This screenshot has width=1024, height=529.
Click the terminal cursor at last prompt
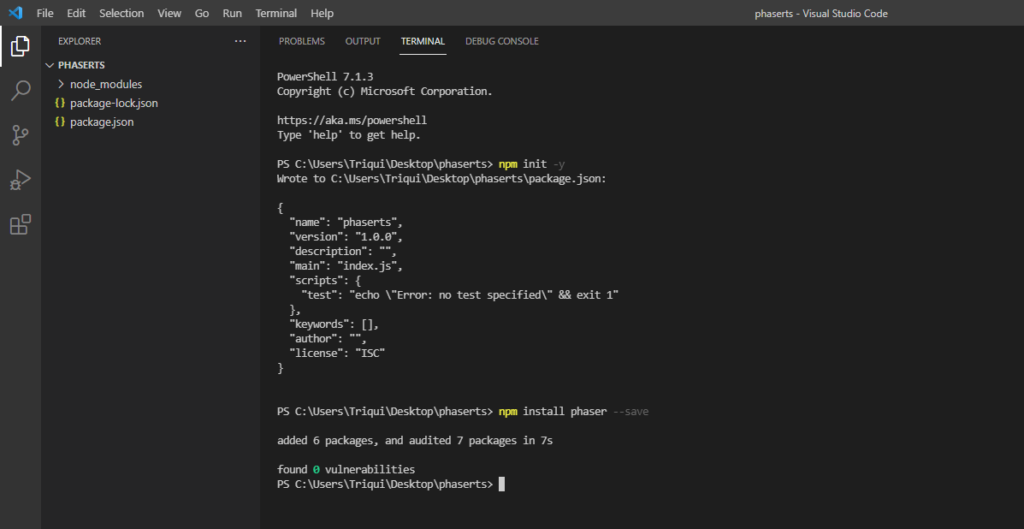502,484
